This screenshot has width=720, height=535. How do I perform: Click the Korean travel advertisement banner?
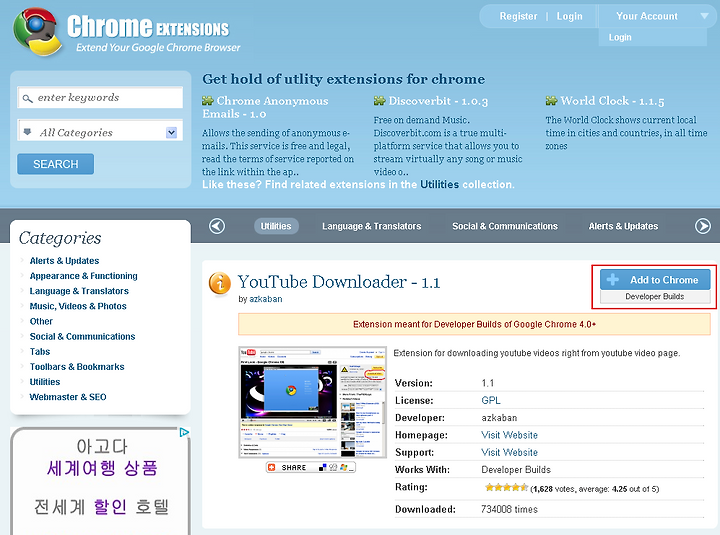click(100, 481)
